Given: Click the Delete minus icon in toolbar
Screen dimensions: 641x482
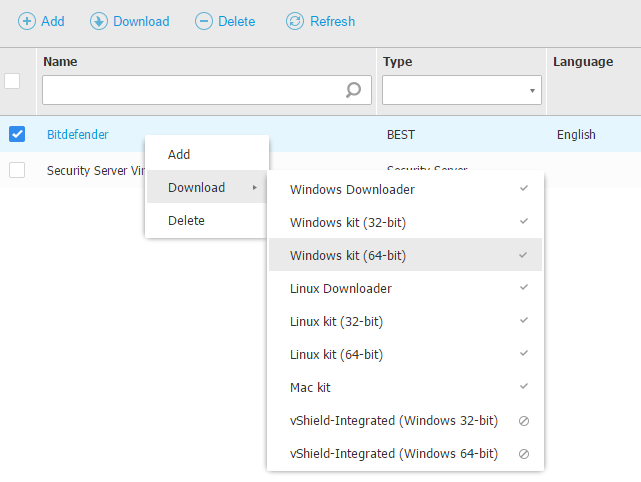Looking at the screenshot, I should (203, 21).
